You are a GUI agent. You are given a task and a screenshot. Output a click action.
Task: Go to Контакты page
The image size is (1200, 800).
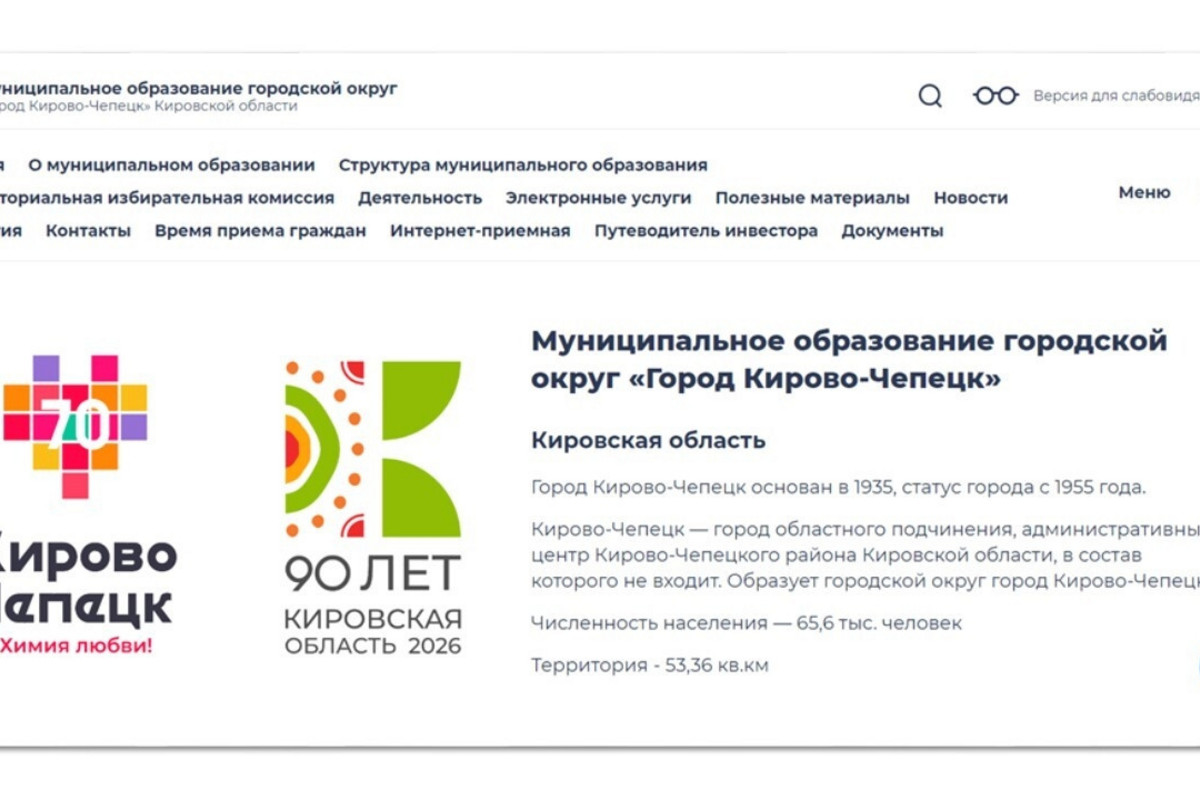pos(88,231)
